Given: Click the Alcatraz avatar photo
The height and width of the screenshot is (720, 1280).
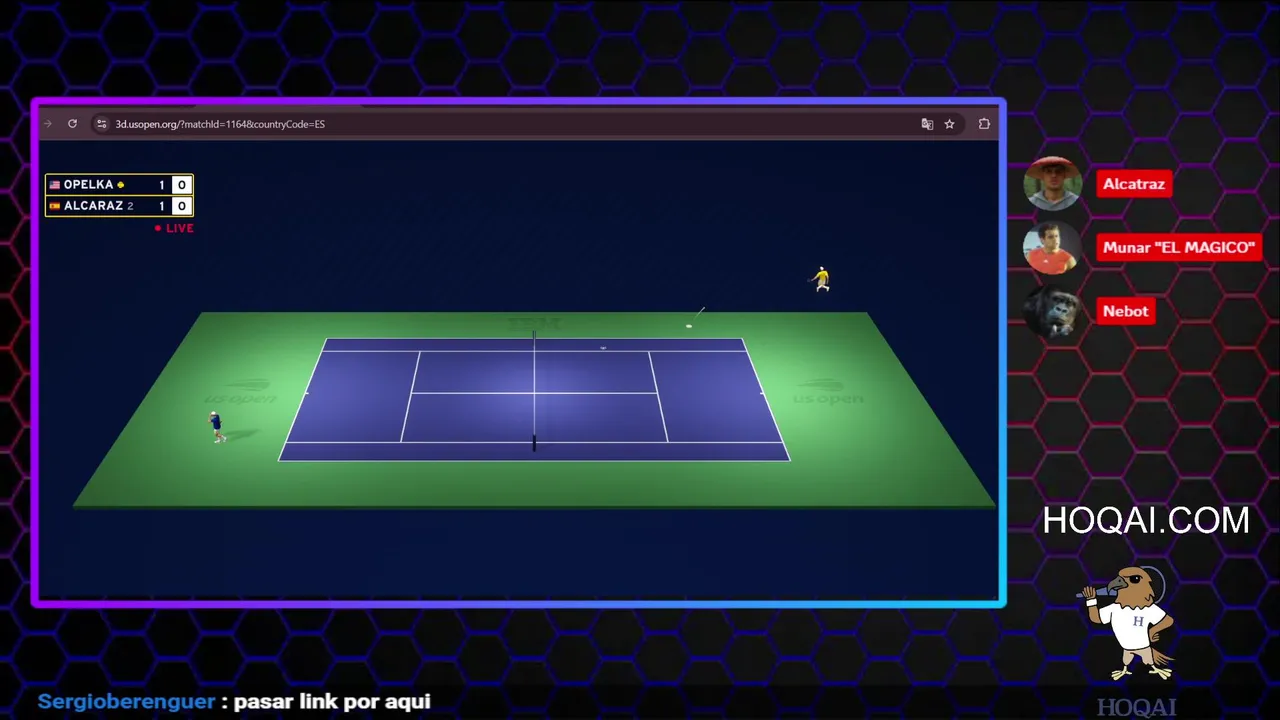Looking at the screenshot, I should (1053, 184).
